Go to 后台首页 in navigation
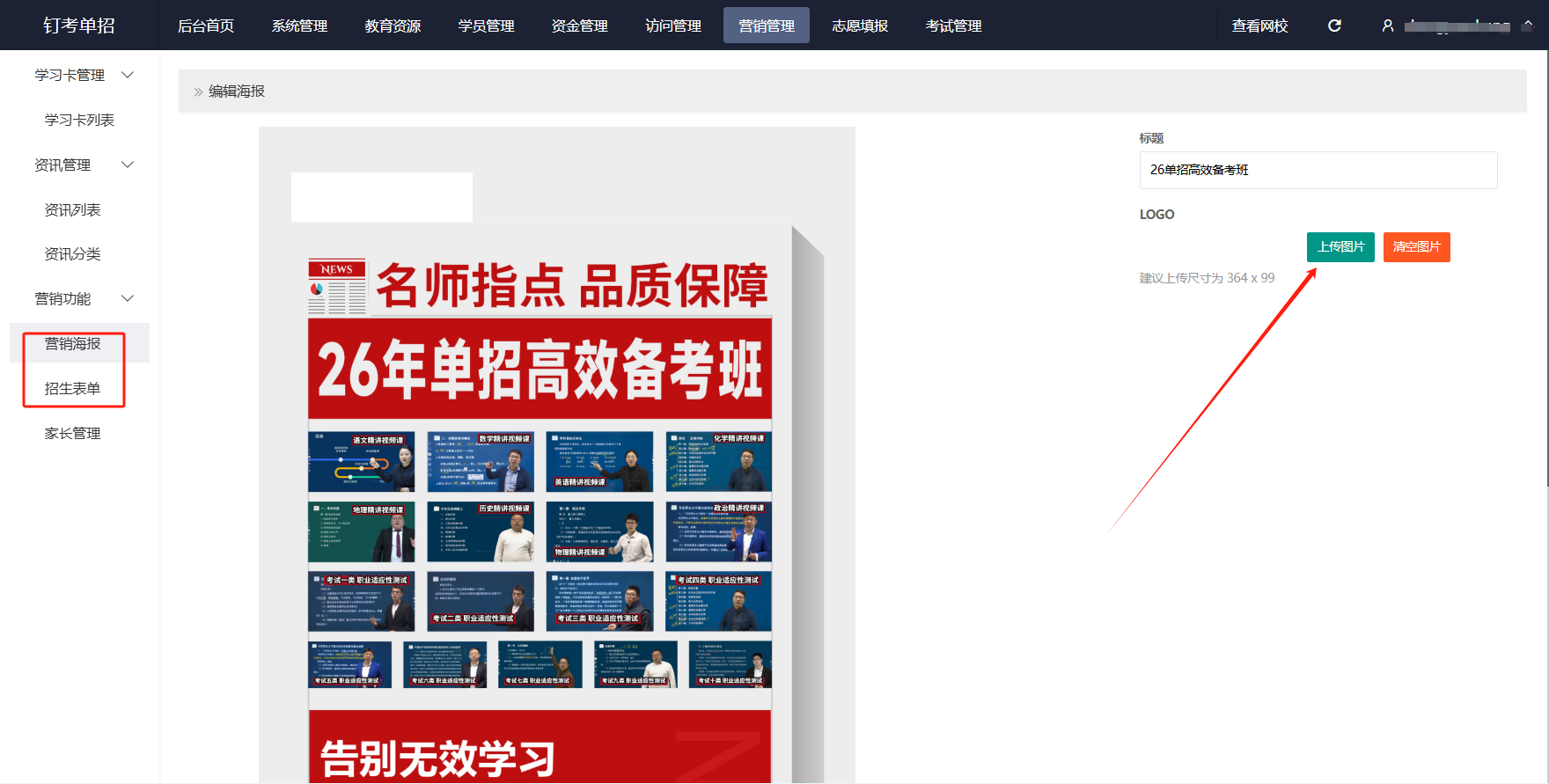 (206, 26)
